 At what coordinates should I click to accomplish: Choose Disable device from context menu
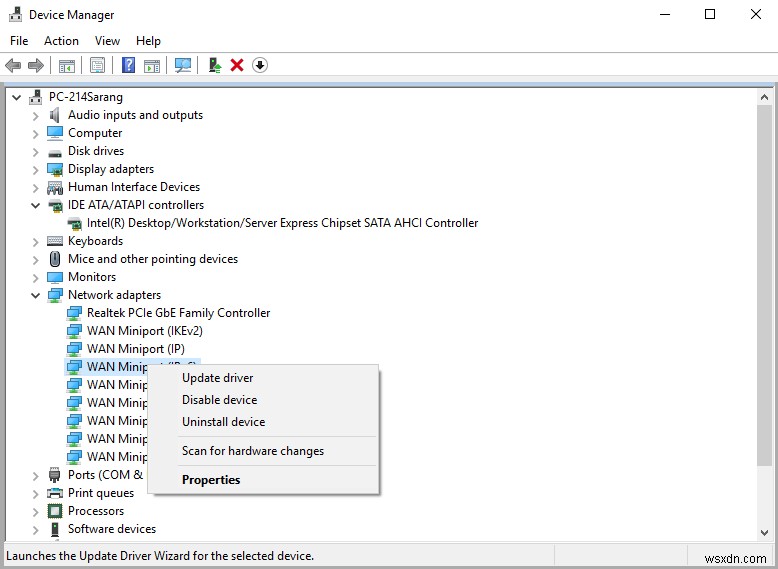coord(263,400)
